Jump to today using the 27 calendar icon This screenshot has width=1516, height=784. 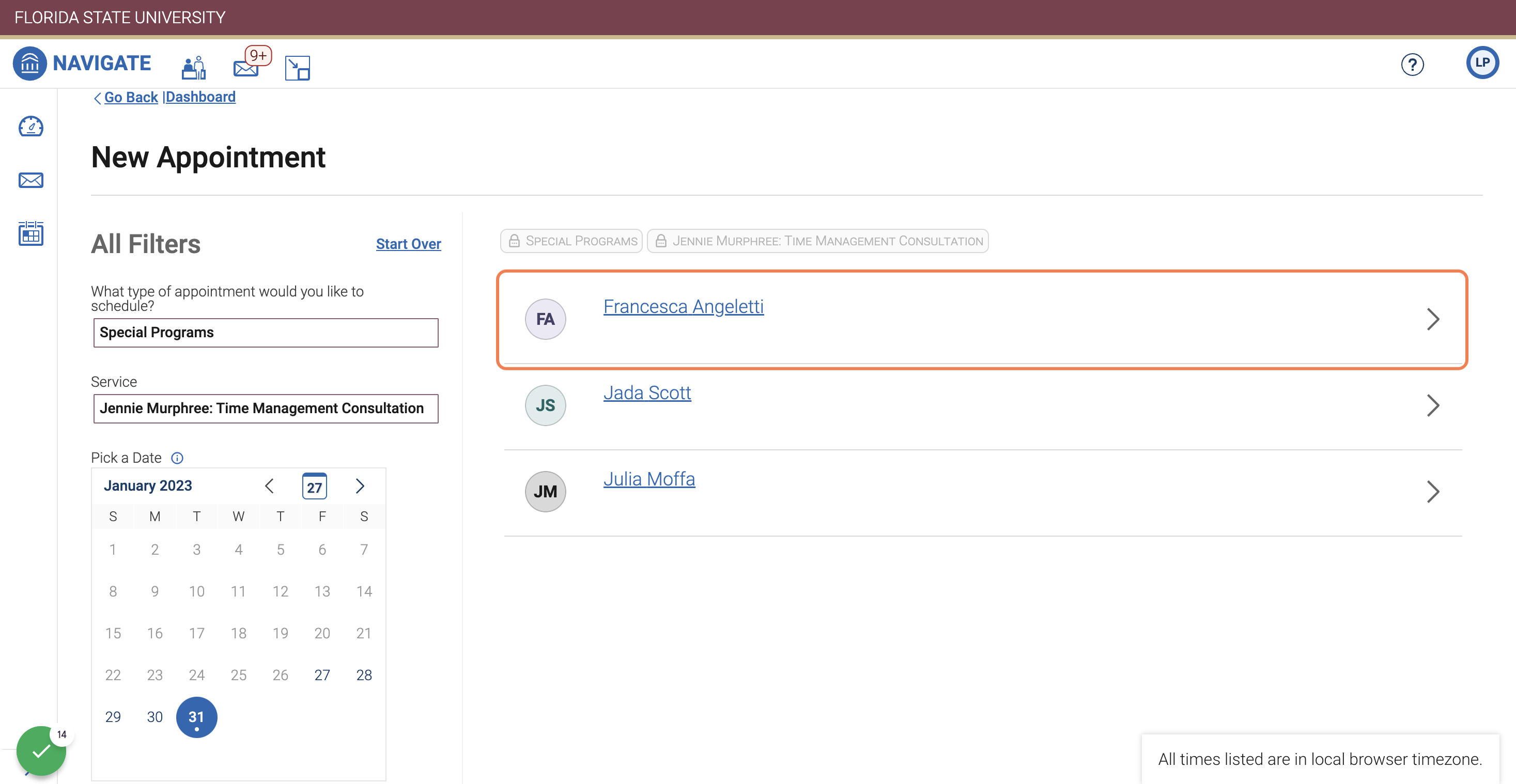pyautogui.click(x=314, y=486)
